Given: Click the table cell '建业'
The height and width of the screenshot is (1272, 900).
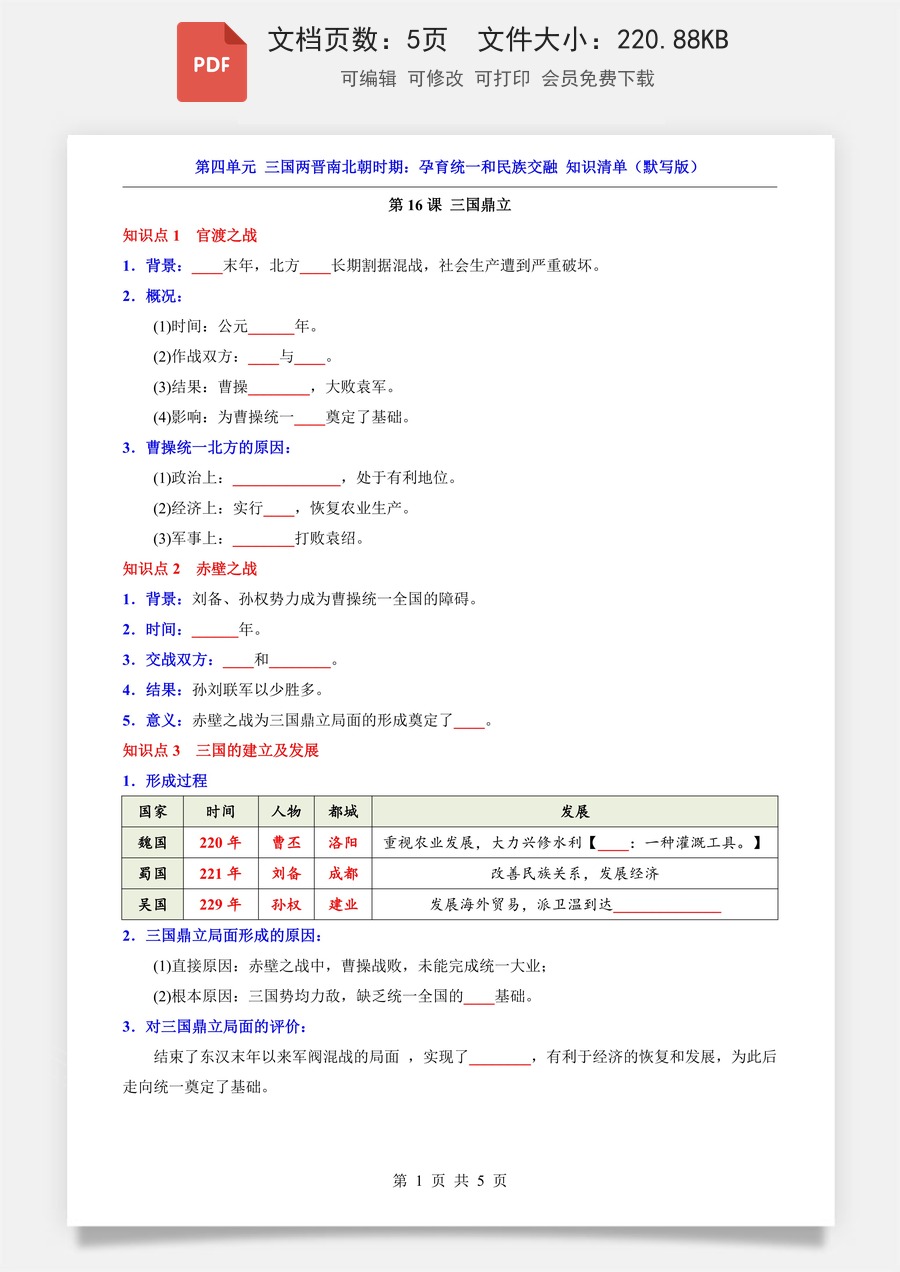Looking at the screenshot, I should 343,905.
